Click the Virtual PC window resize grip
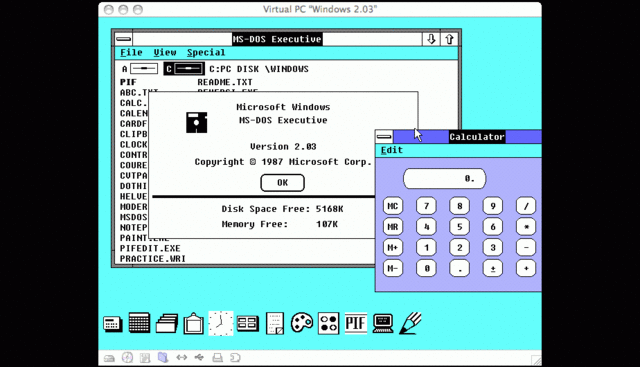The image size is (640, 367). [536, 360]
